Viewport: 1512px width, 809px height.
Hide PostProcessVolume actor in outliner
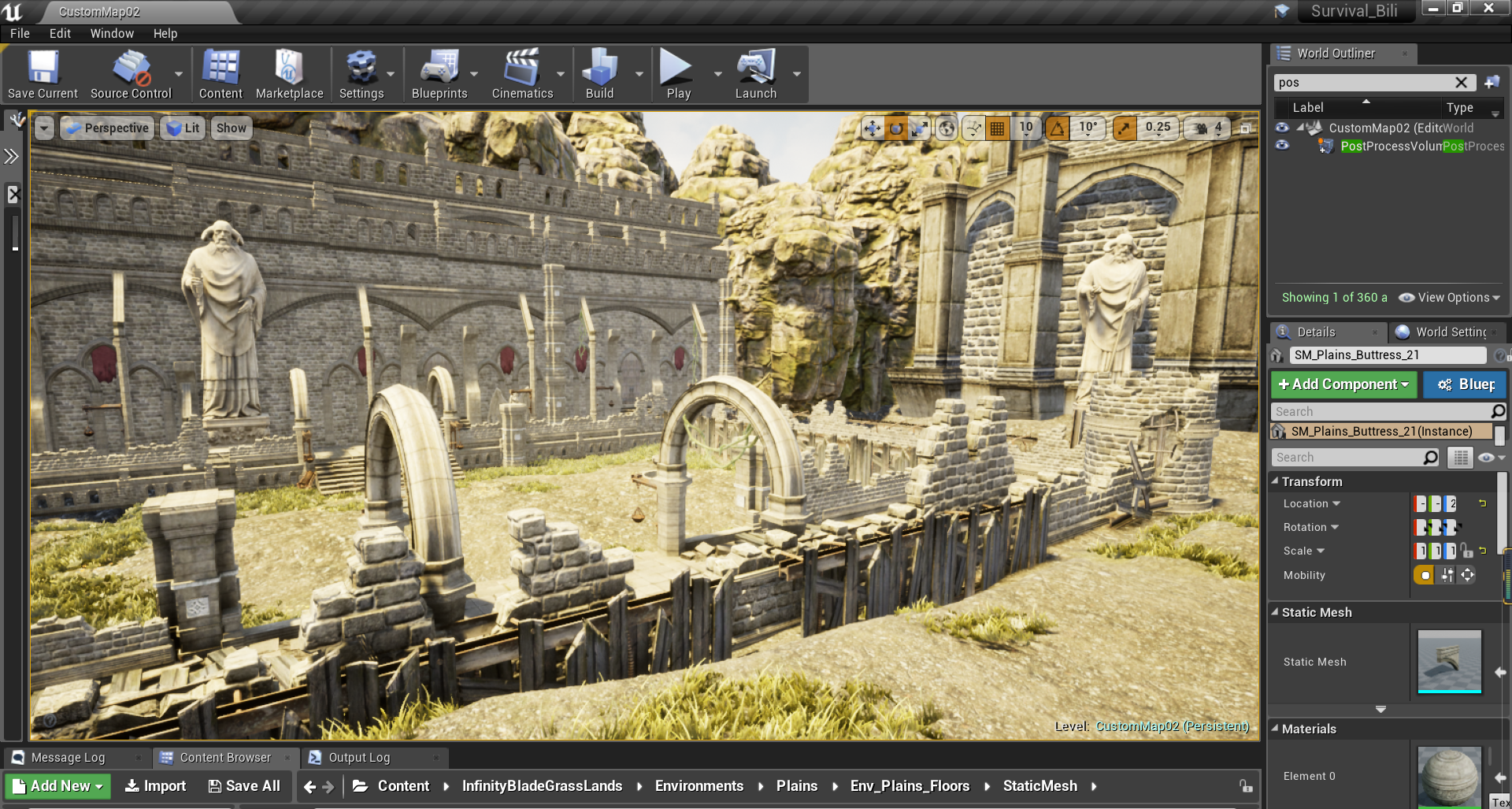(1282, 145)
